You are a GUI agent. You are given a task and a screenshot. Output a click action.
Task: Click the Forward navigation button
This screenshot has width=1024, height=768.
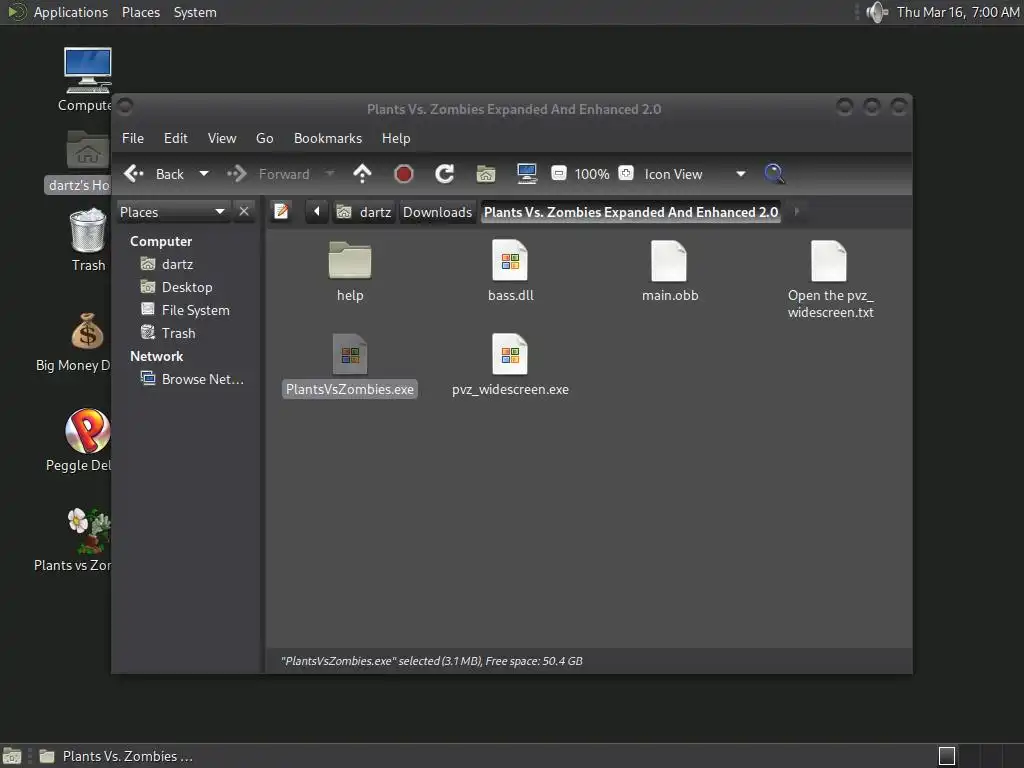point(268,174)
